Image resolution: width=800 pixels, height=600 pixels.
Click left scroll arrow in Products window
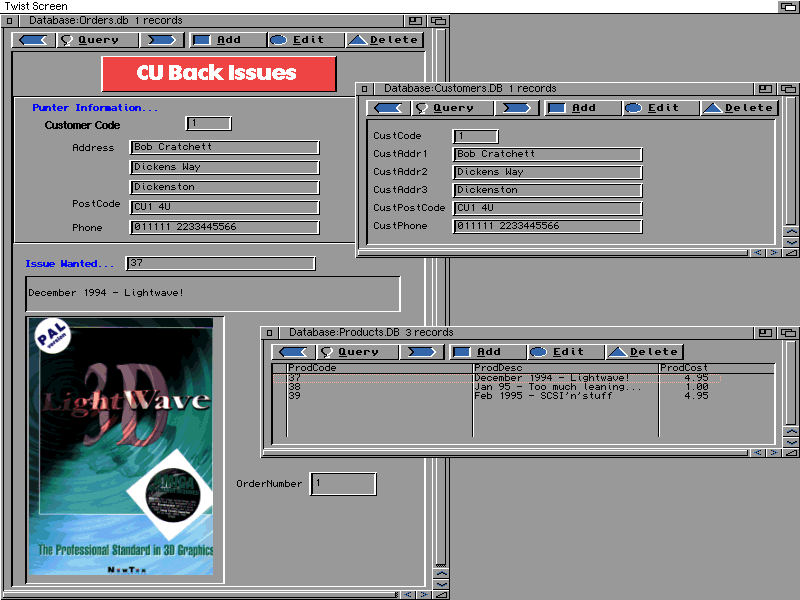758,453
